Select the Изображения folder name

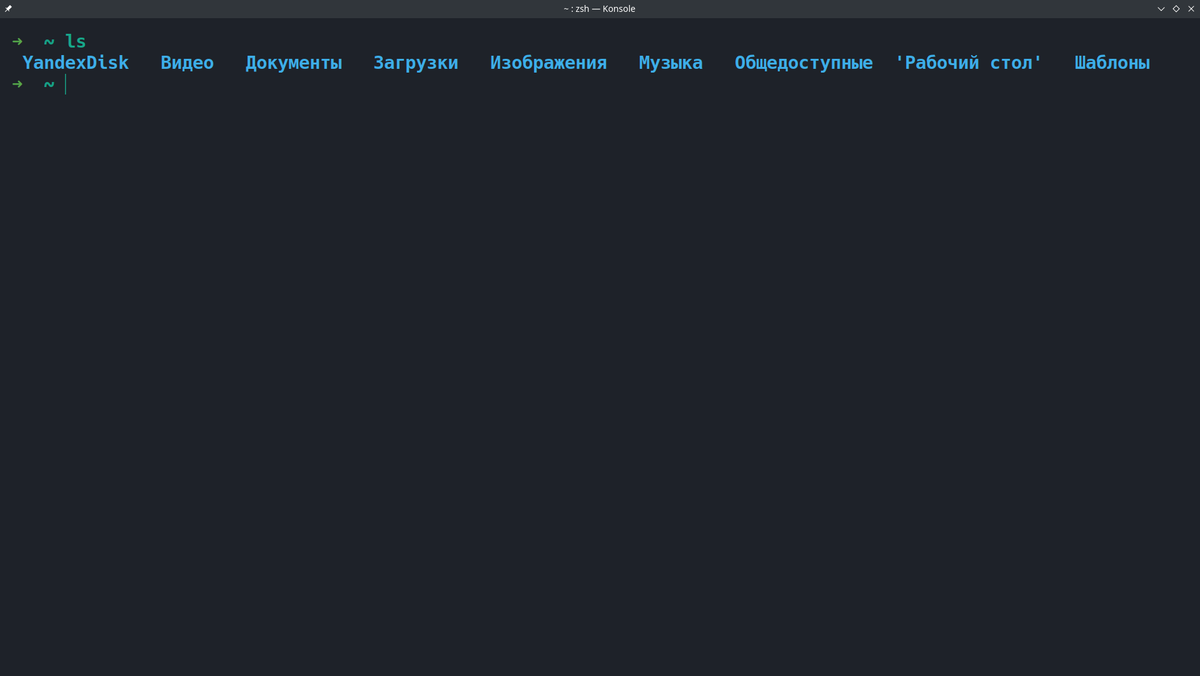[548, 62]
